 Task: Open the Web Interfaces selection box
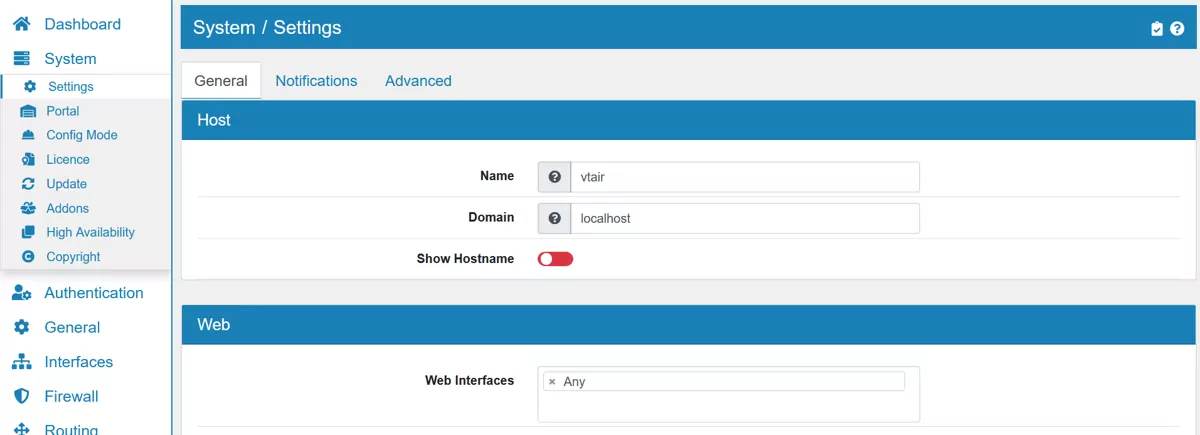point(727,407)
